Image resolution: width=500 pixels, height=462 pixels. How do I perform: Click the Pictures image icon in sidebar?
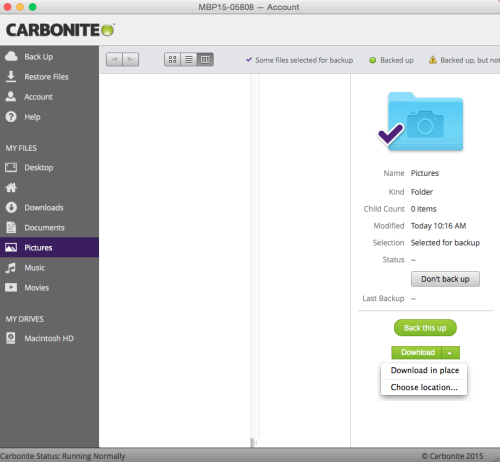pos(11,247)
